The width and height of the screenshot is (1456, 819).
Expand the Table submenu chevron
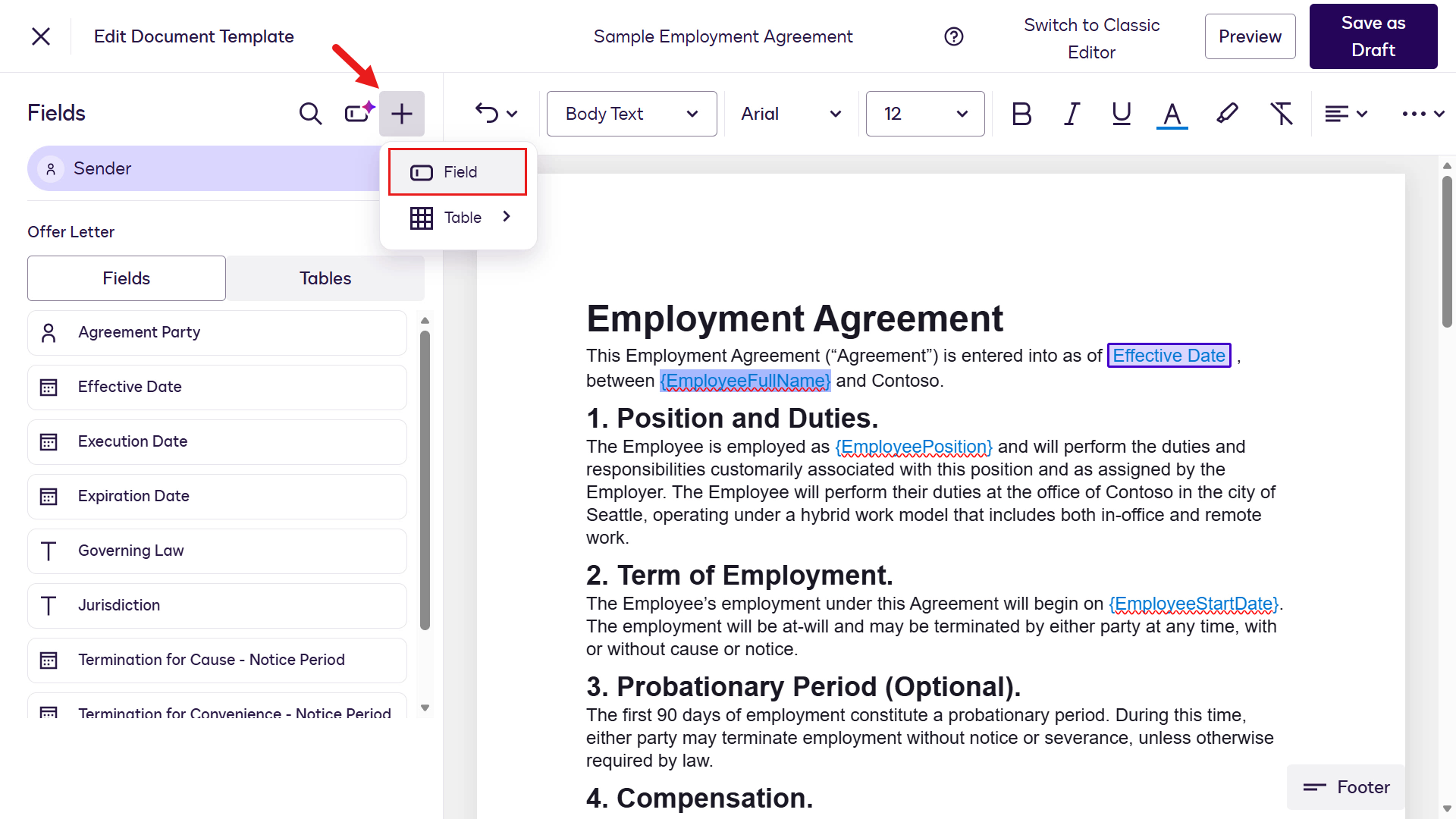pos(507,217)
